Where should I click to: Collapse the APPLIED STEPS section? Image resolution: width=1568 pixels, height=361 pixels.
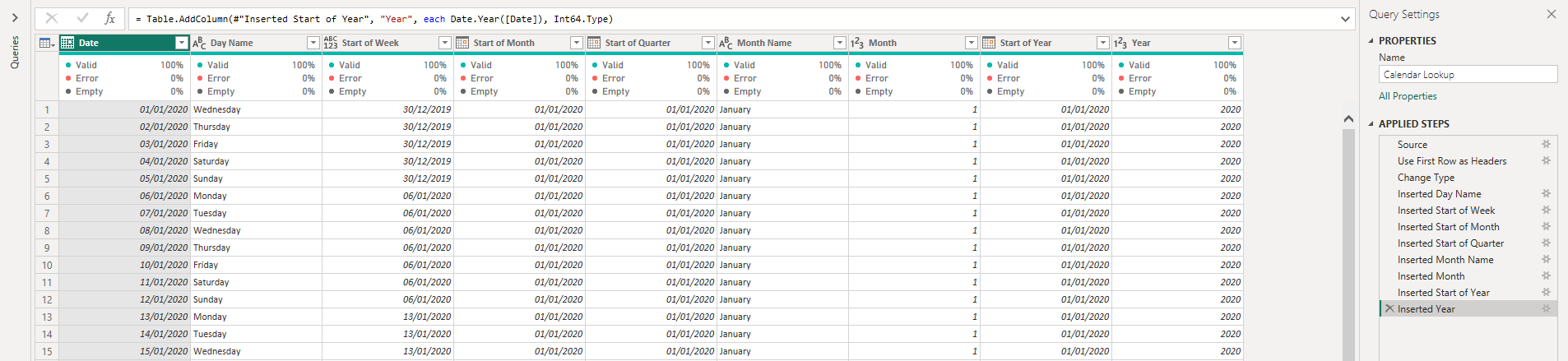[1371, 124]
